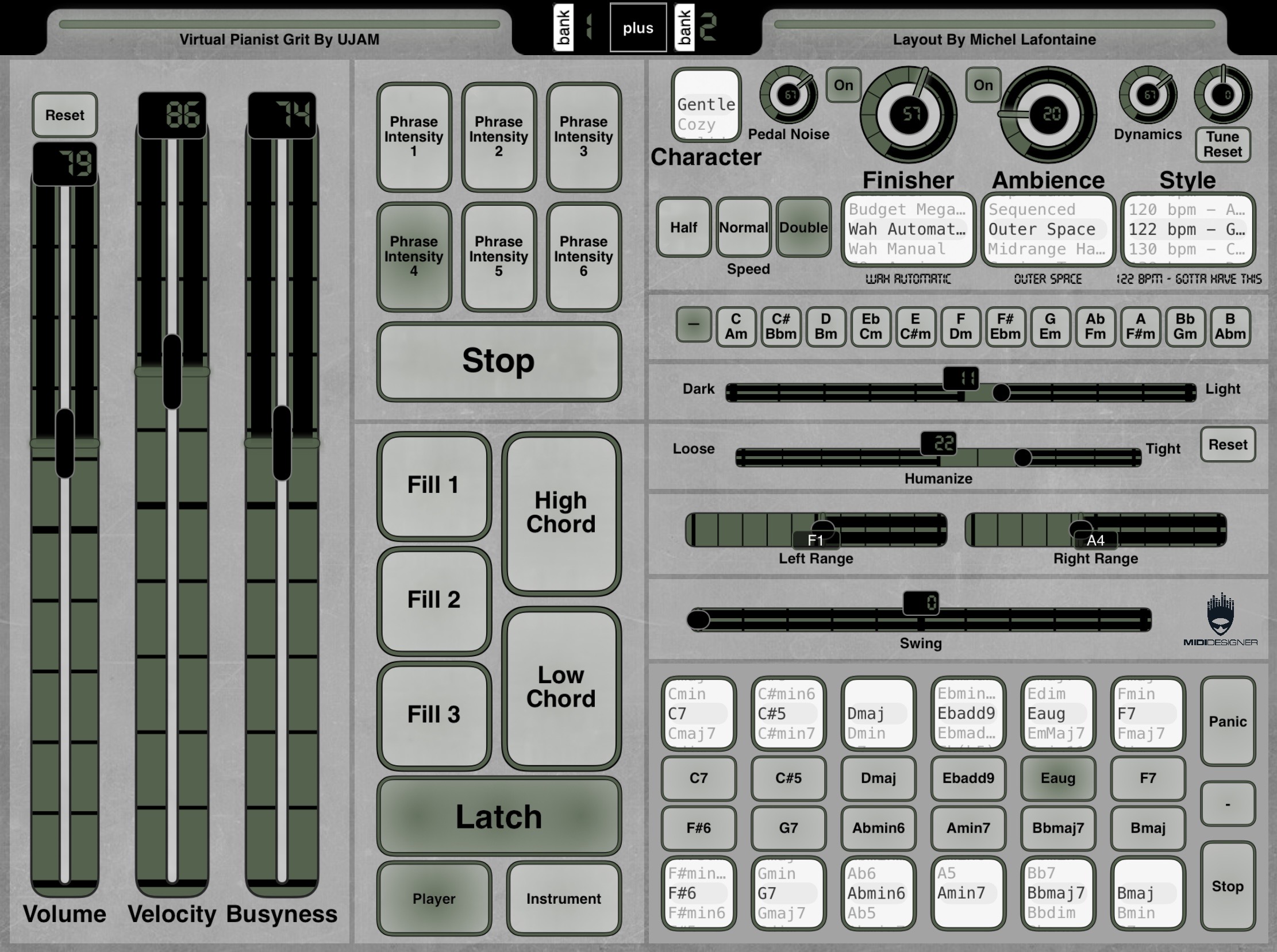
Task: Click the MIDI Designer logo icon
Action: point(1220,619)
